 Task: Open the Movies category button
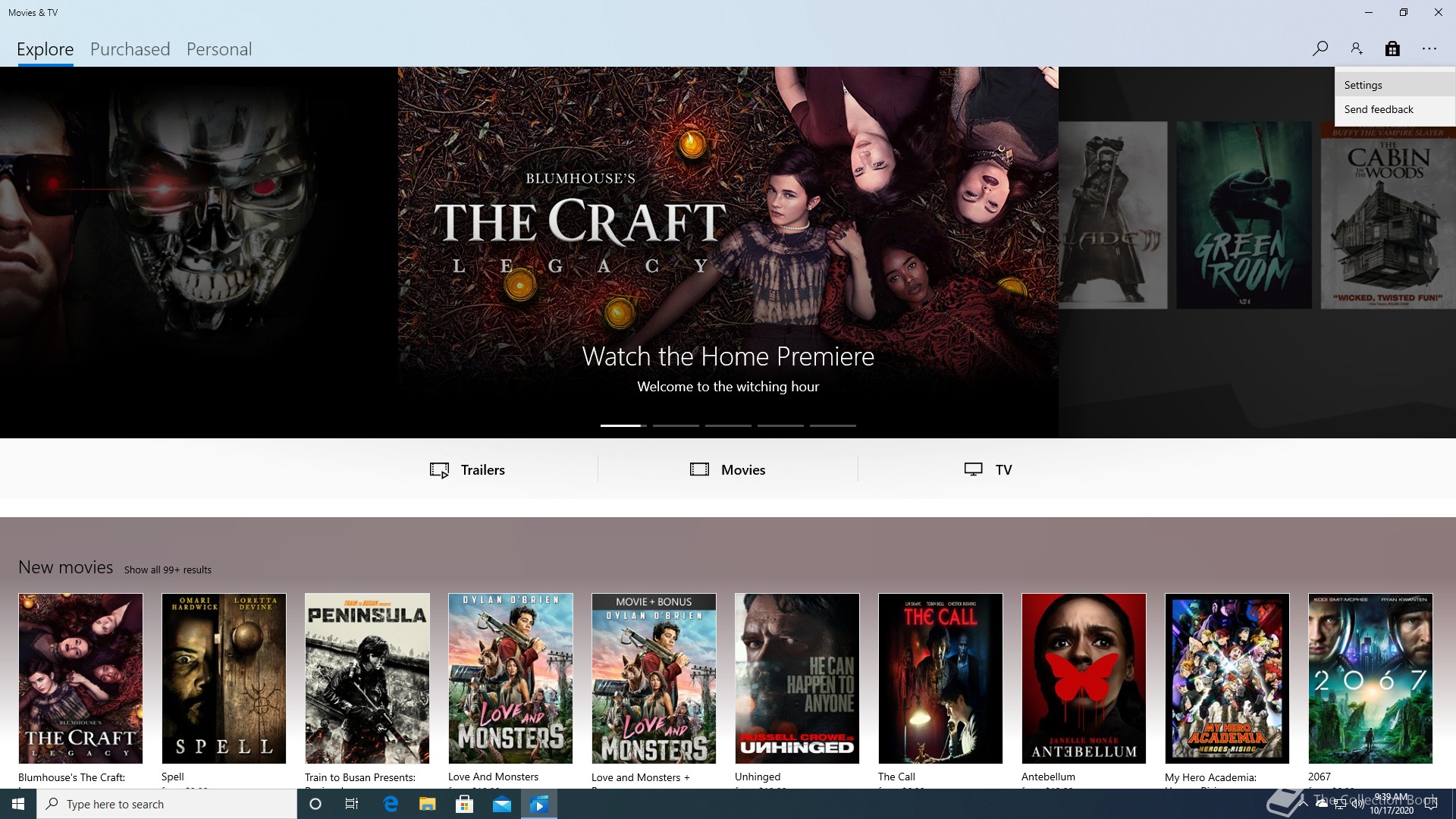tap(727, 469)
